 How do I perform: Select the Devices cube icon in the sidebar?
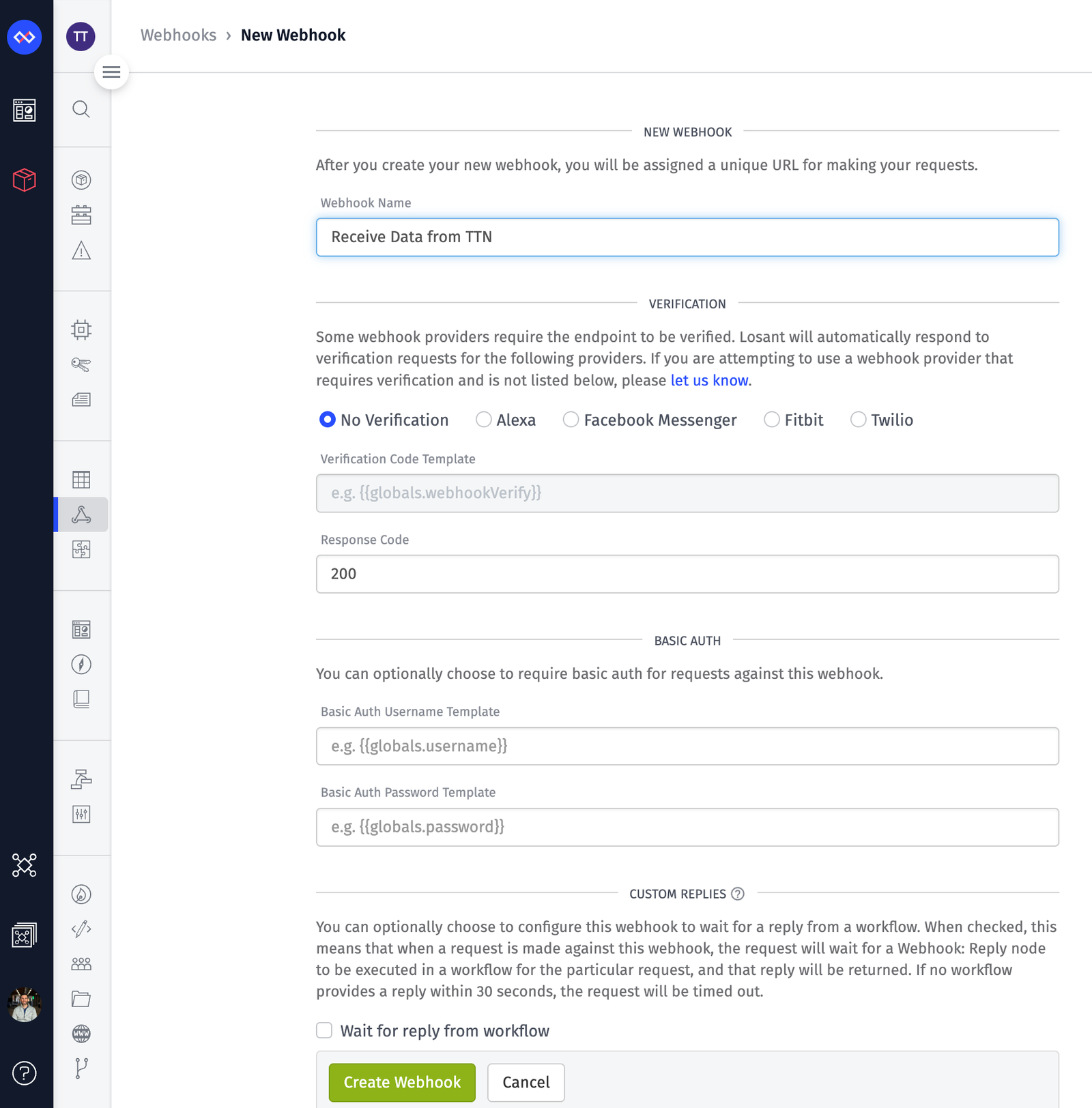[x=81, y=180]
